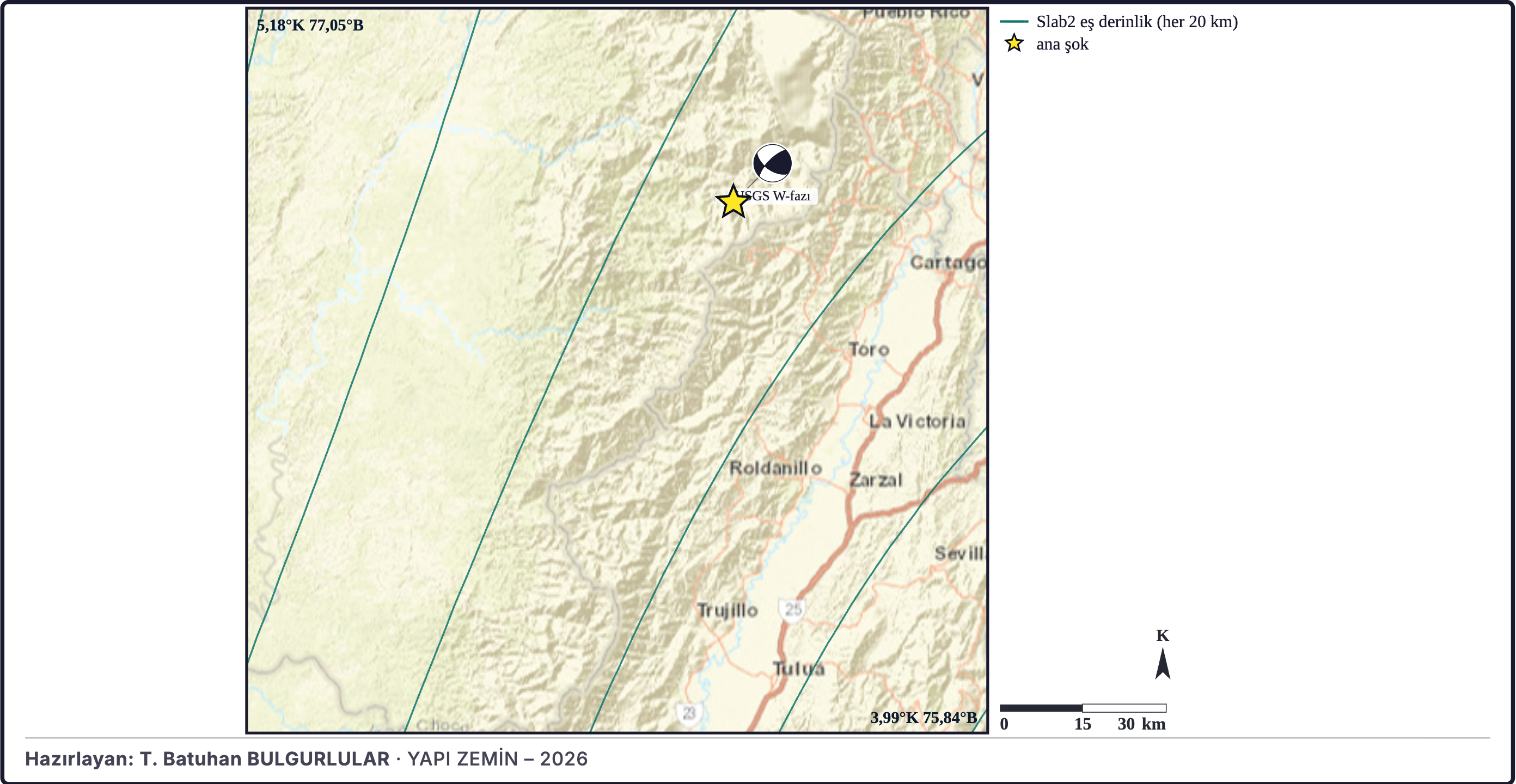
Task: Click the '3,99°K 75,84°B' coordinate label
Action: point(924,718)
